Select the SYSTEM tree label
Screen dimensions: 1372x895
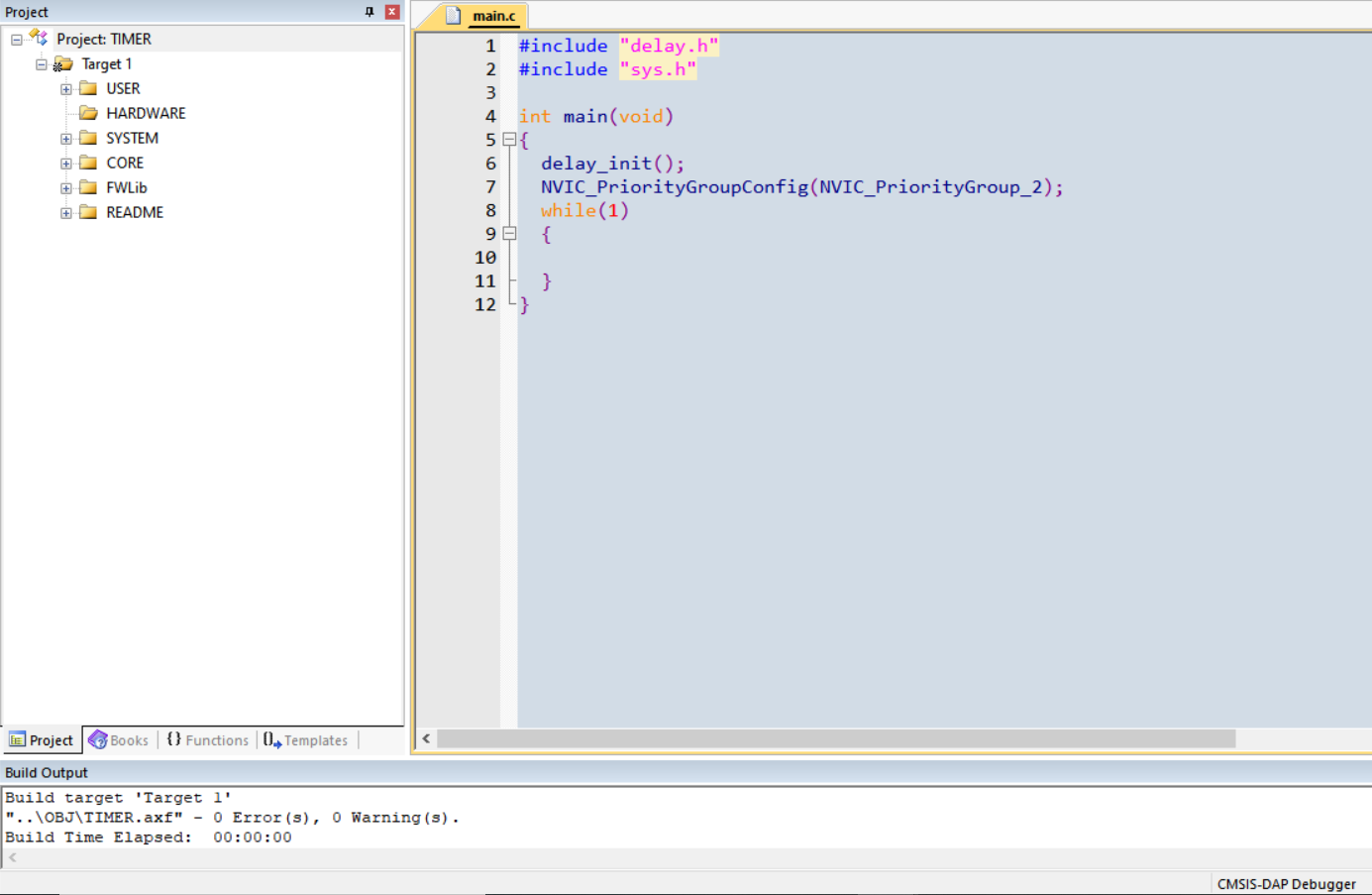pos(132,138)
